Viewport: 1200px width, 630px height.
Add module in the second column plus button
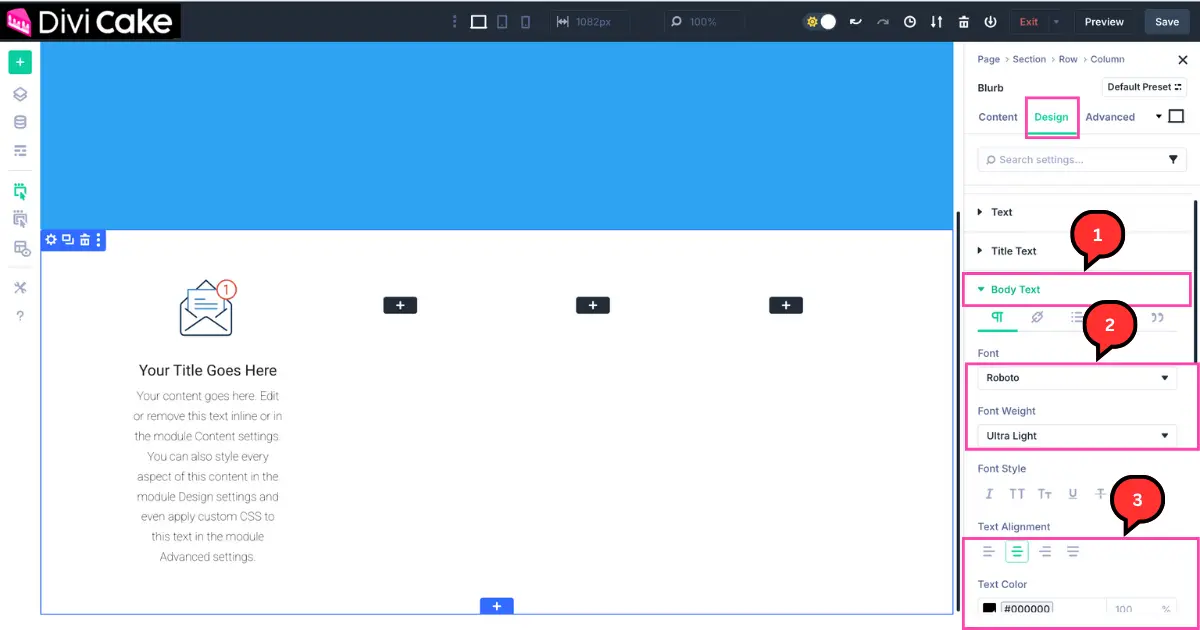[x=400, y=305]
